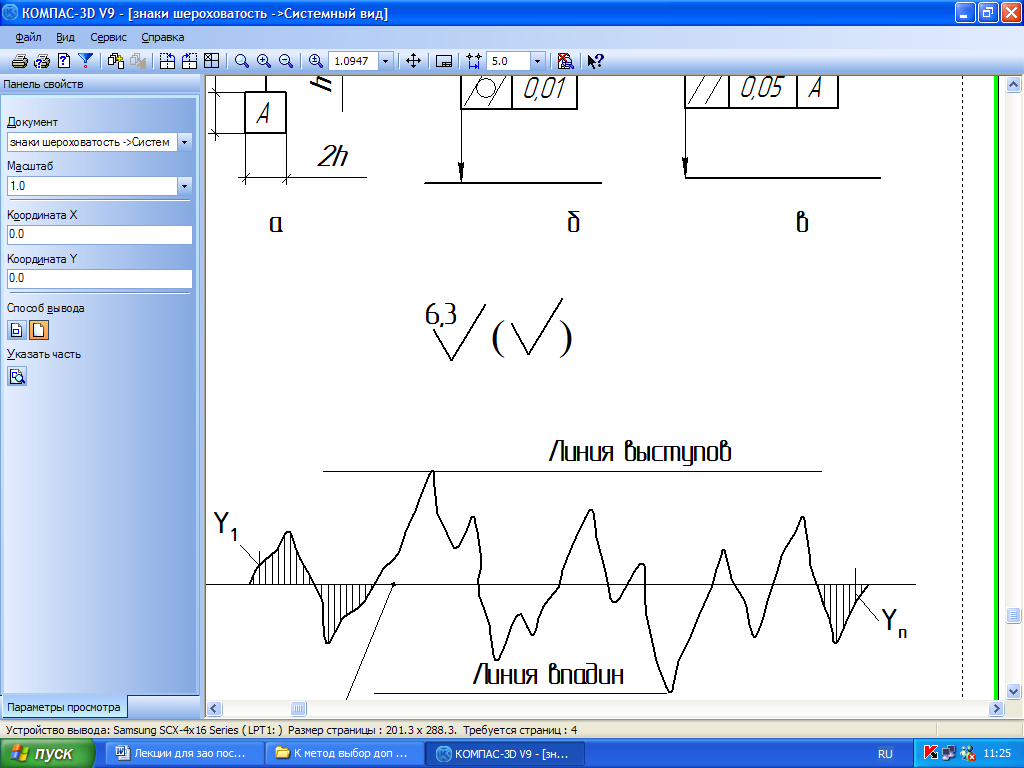The width and height of the screenshot is (1024, 768).
Task: Open step value 5.0 dropdown arrow
Action: [537, 61]
